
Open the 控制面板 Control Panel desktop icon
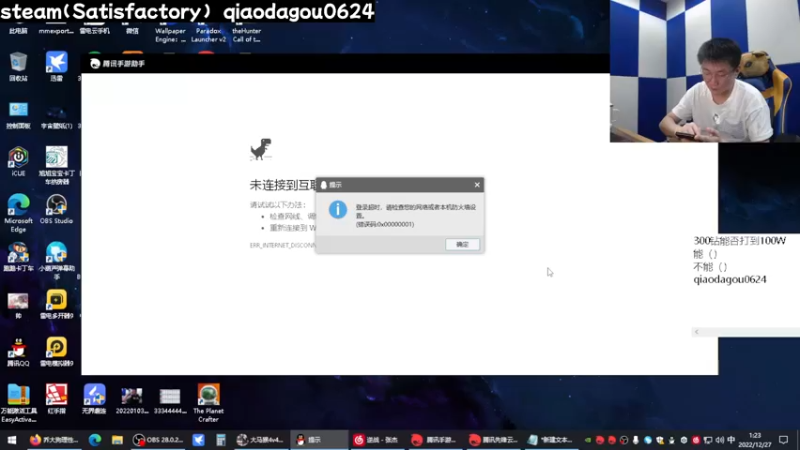point(18,114)
